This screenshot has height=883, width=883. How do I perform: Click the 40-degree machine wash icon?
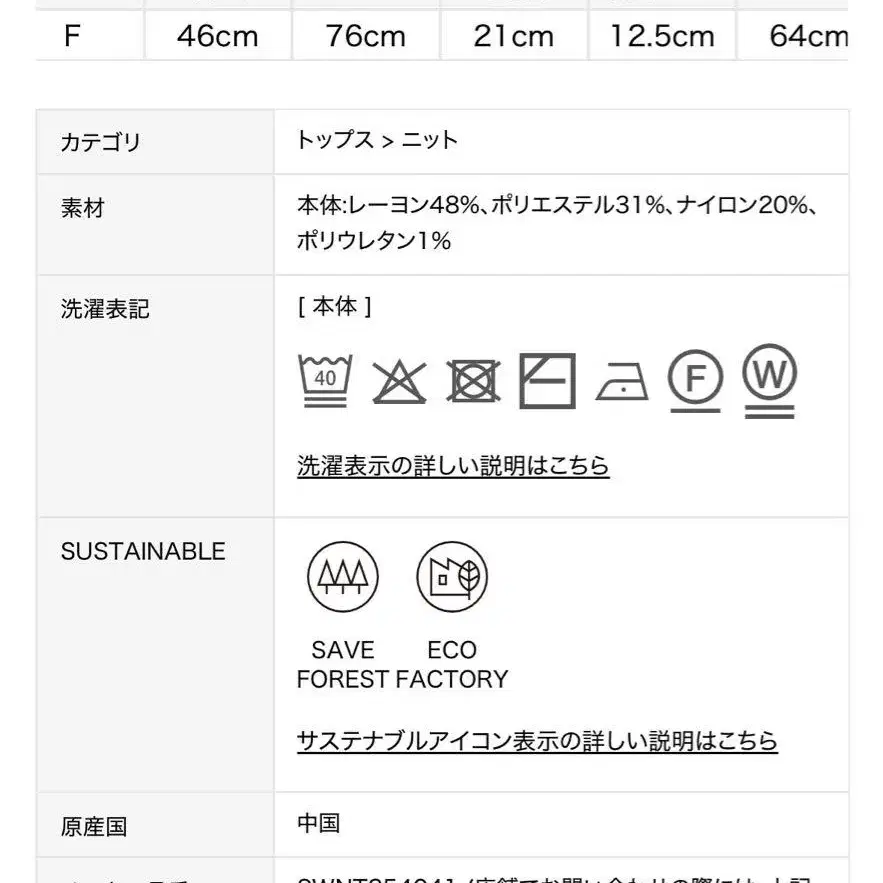click(x=325, y=381)
